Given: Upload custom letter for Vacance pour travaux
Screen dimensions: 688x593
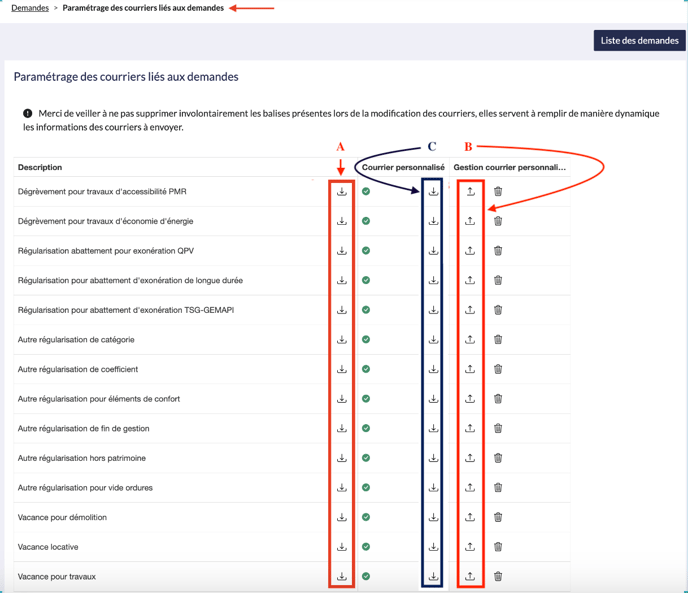Looking at the screenshot, I should tap(470, 577).
